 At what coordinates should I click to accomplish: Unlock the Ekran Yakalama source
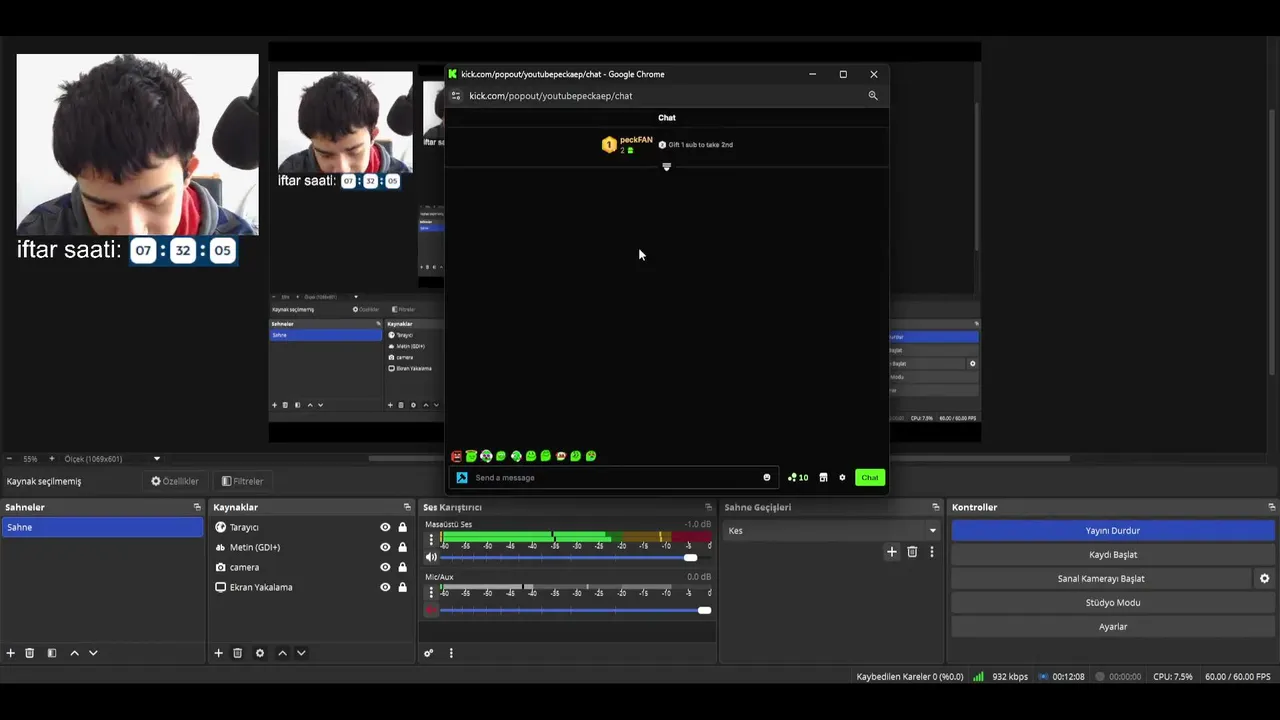(x=402, y=587)
